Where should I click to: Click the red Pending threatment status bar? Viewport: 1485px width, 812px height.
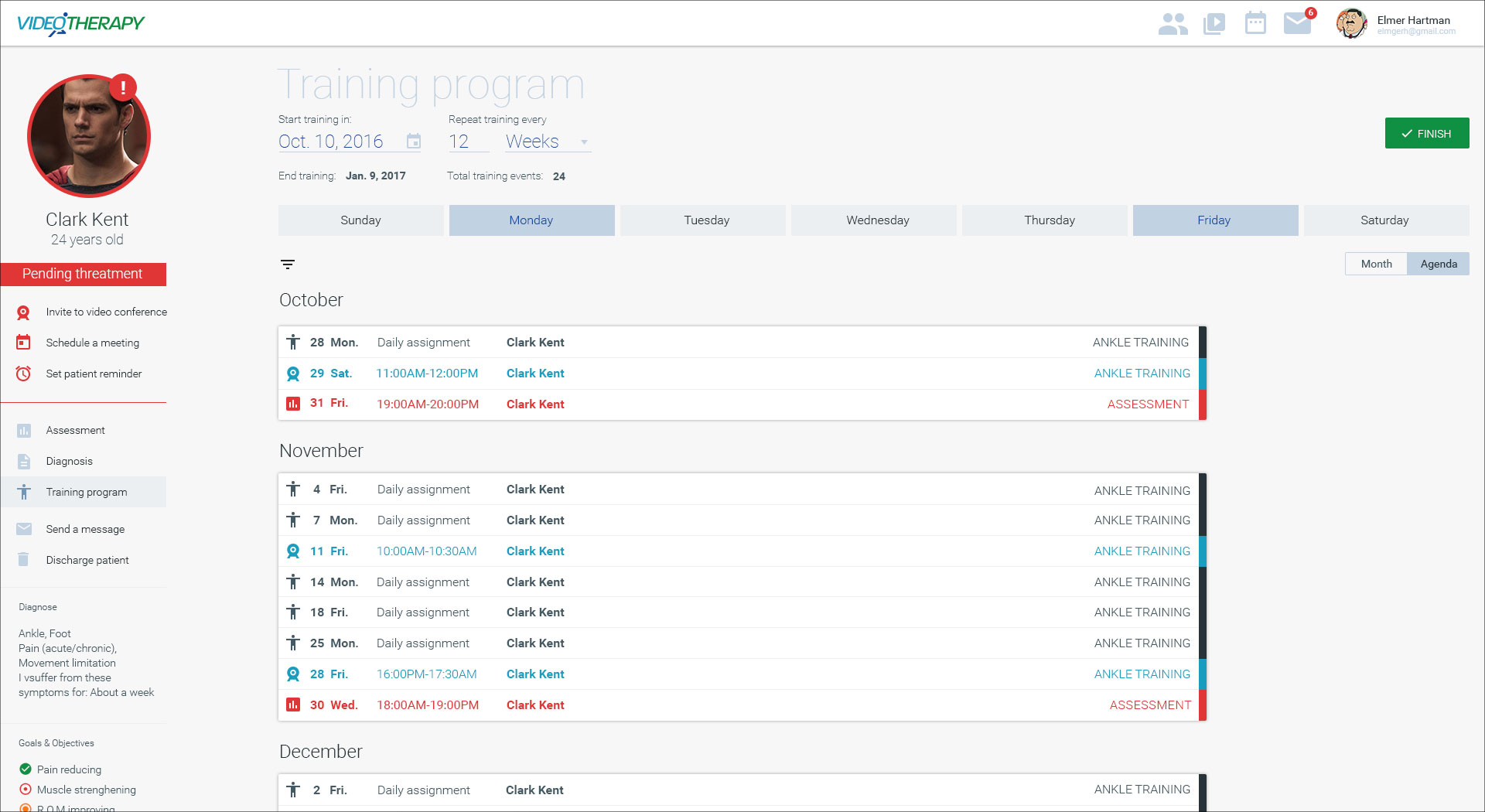click(x=83, y=274)
